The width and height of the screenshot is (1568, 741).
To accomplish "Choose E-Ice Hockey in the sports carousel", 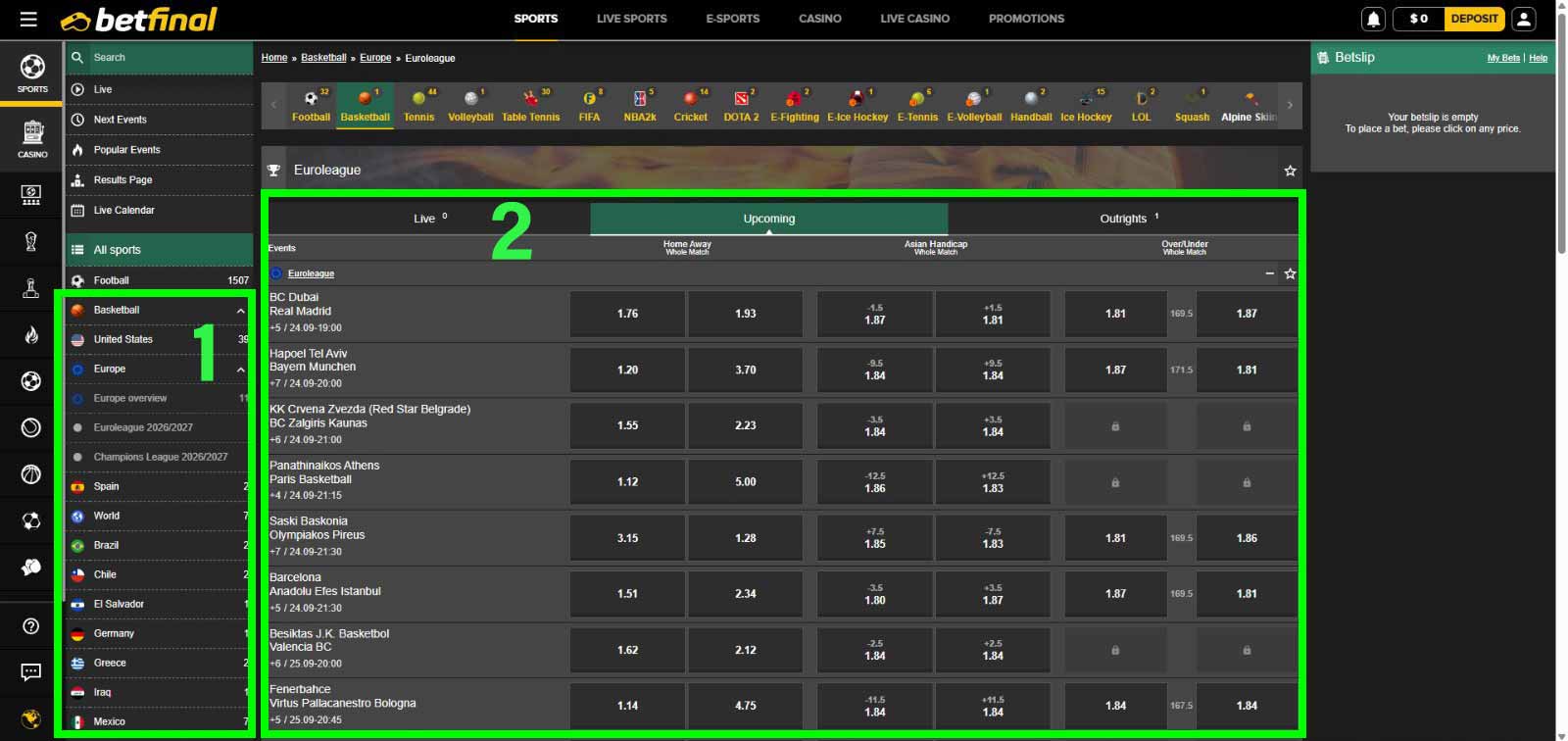I will (x=857, y=106).
